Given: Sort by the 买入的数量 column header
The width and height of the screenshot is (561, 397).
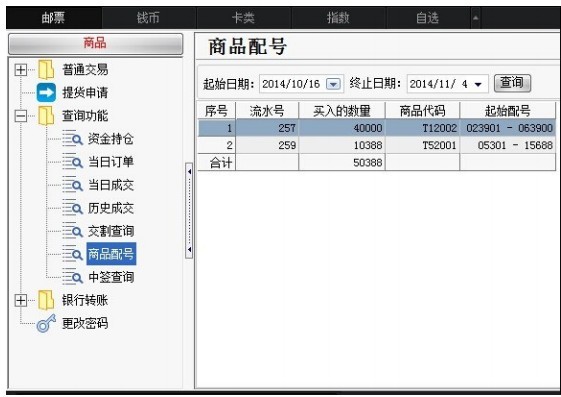Looking at the screenshot, I should [x=342, y=111].
